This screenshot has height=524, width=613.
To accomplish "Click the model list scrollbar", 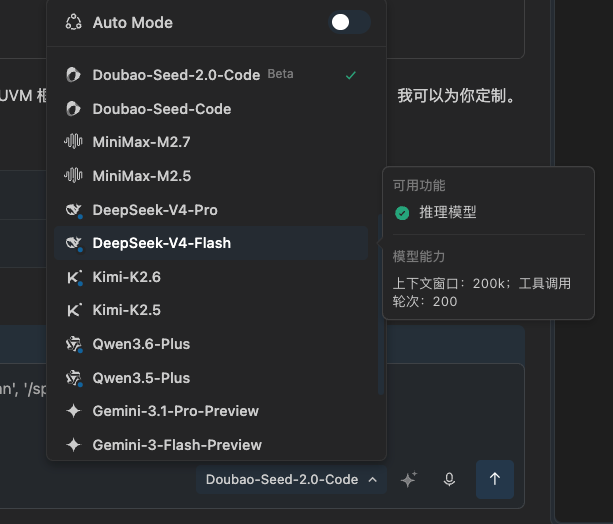I will (380, 304).
